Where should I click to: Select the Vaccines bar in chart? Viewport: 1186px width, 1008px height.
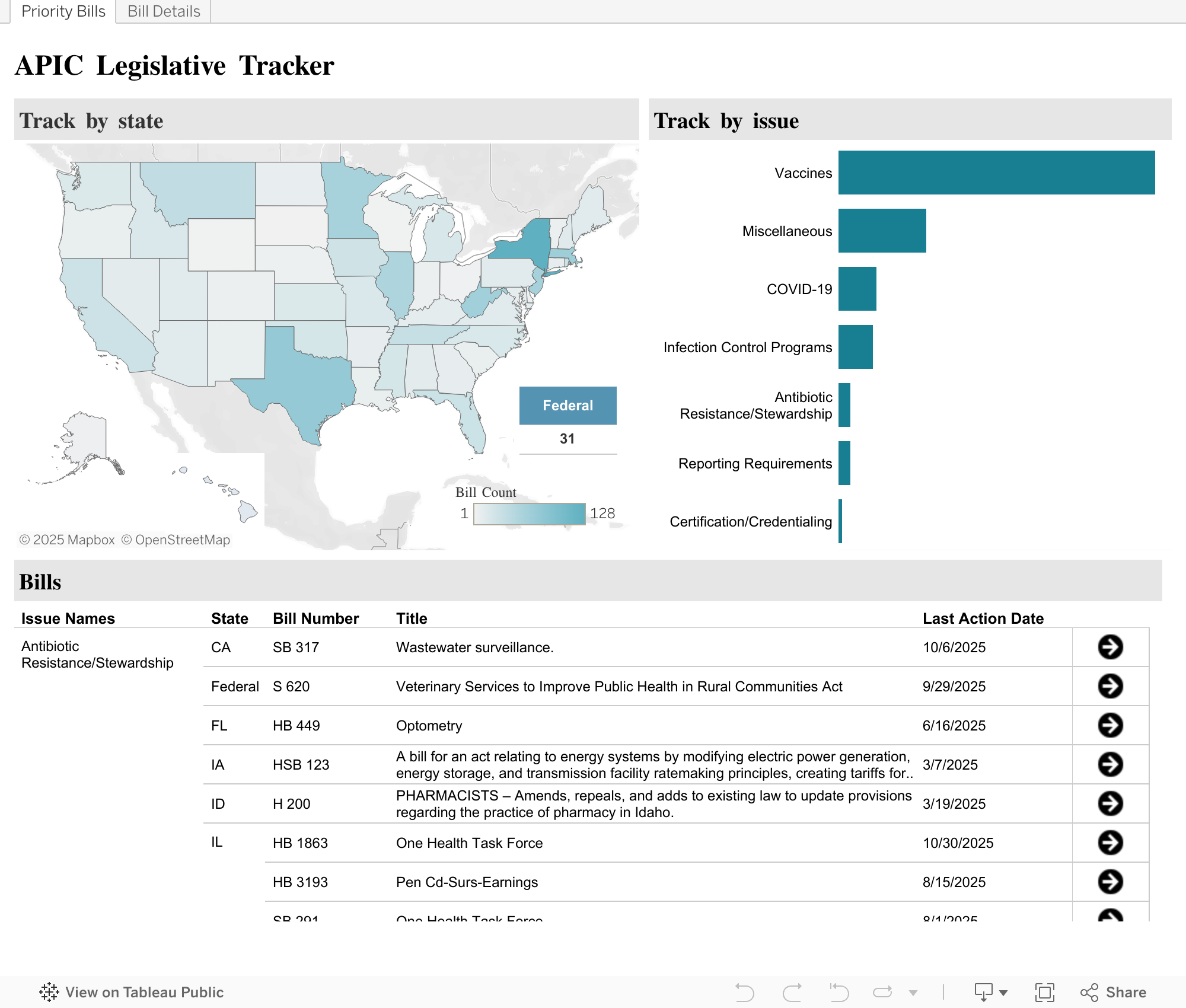click(996, 173)
